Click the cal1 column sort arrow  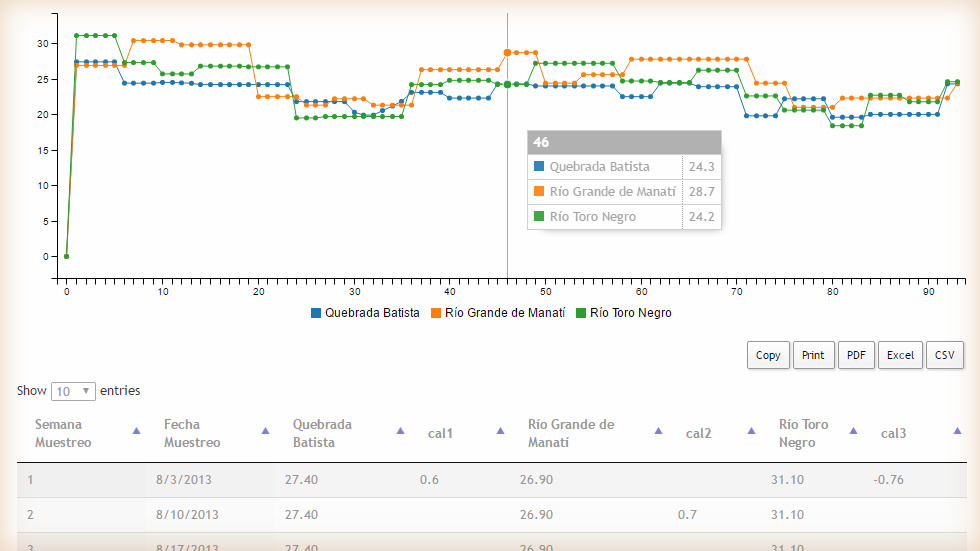500,431
